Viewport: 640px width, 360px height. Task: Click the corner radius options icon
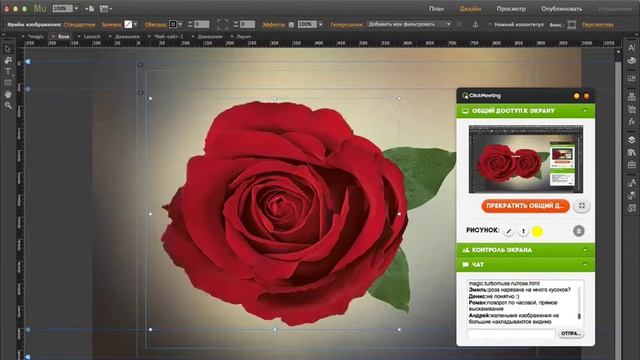(222, 24)
